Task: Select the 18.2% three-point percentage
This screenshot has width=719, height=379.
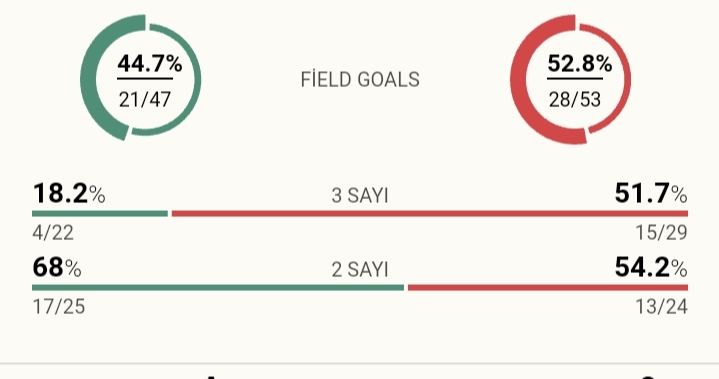Action: coord(69,193)
